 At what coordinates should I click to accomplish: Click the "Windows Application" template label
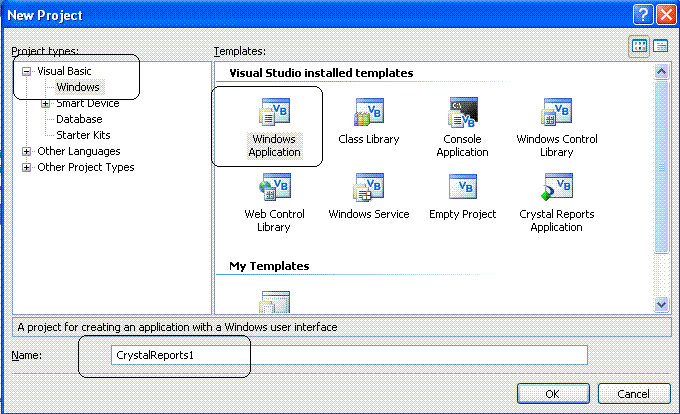274,146
